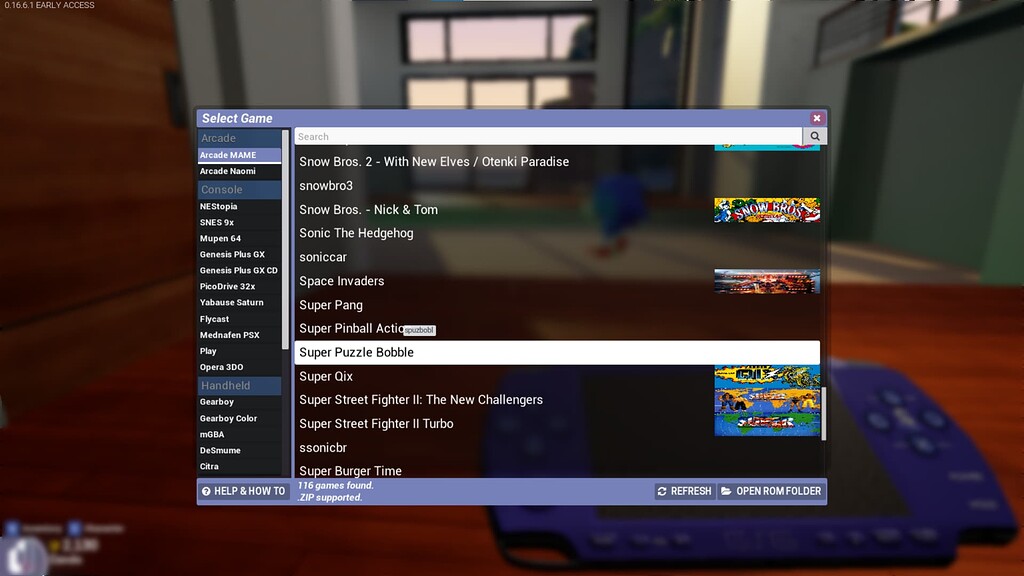Click the Refresh button
Screen dimensions: 1024x576
(x=685, y=491)
